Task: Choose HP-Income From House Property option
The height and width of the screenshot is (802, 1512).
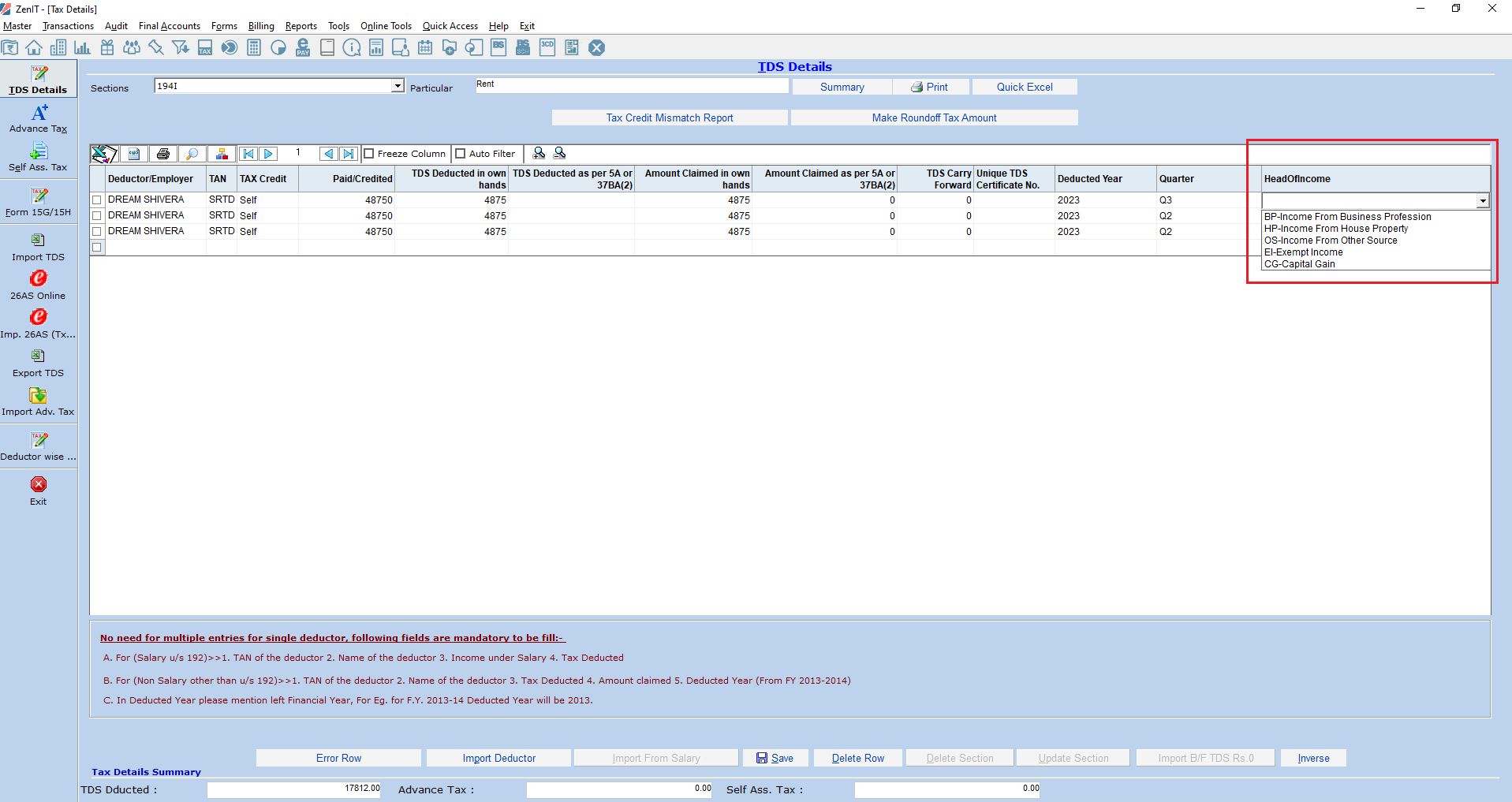Action: tap(1335, 229)
